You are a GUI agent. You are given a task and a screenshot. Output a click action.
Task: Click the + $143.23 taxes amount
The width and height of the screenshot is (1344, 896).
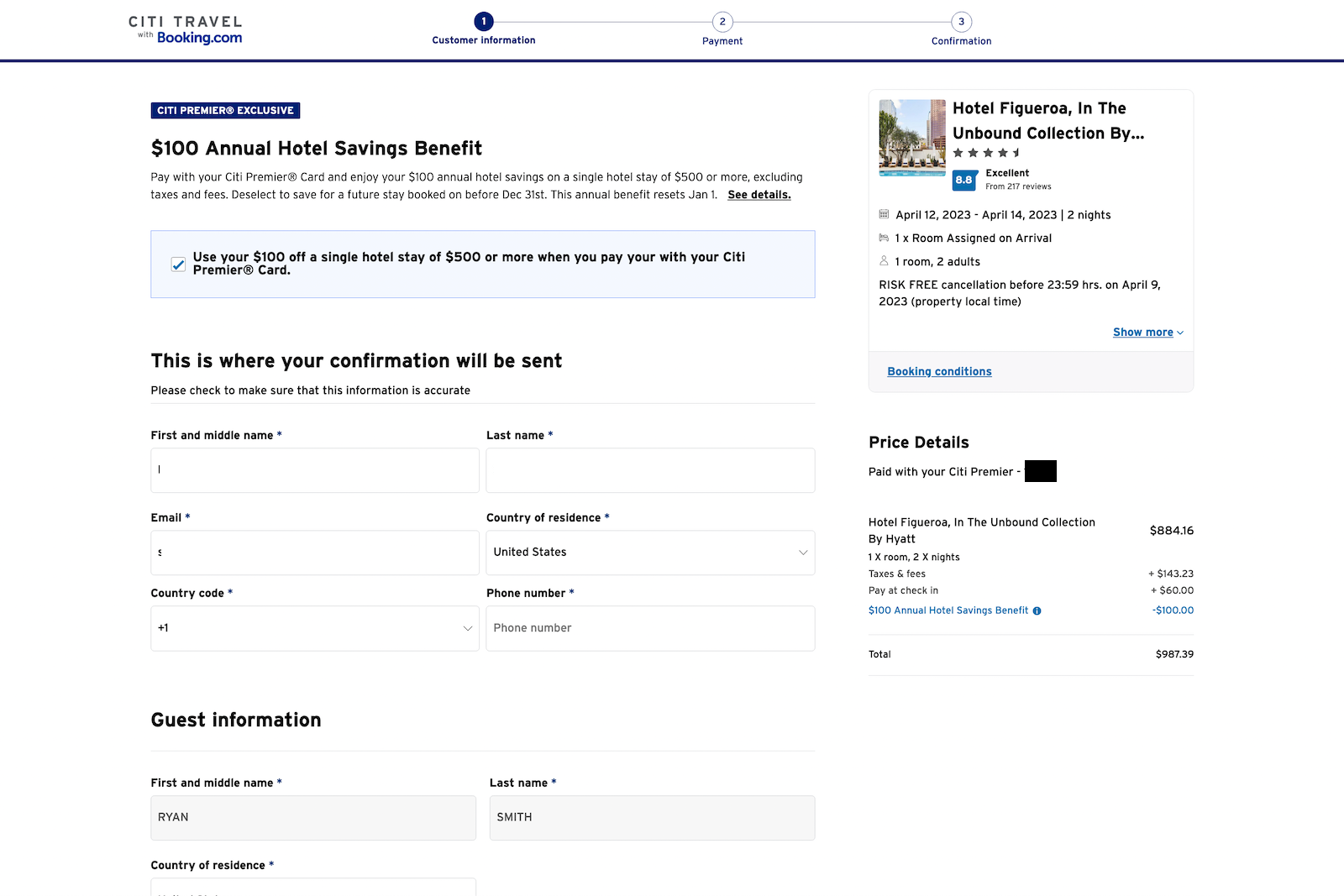point(1171,574)
